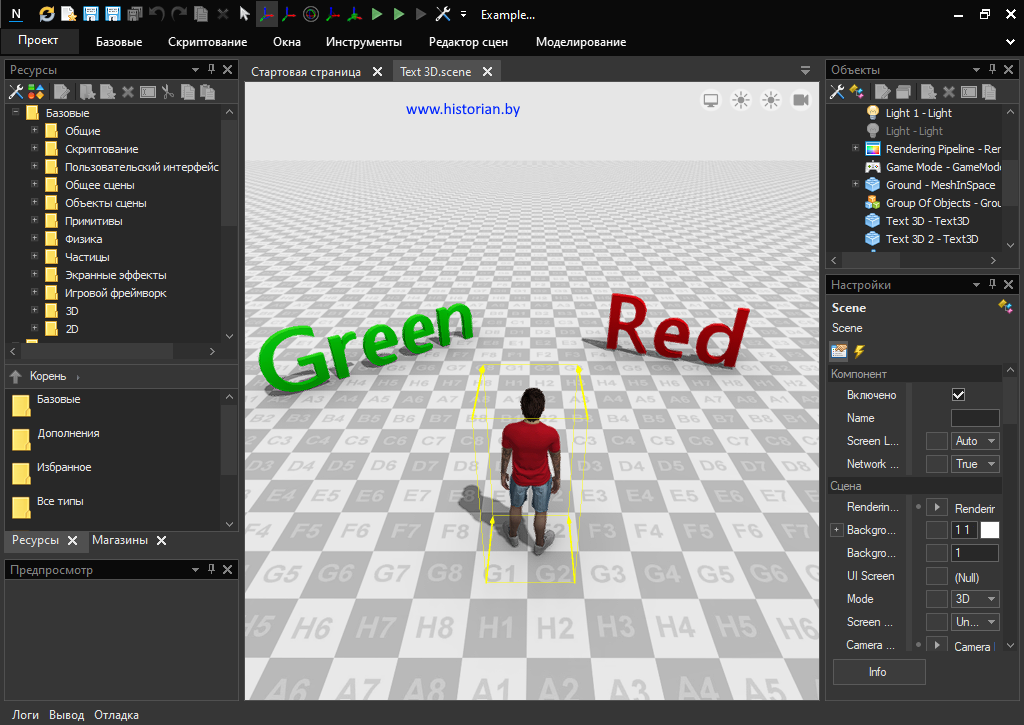Click the scissors cut icon in Ресурсы toolbar
The width and height of the screenshot is (1024, 725).
(x=168, y=92)
